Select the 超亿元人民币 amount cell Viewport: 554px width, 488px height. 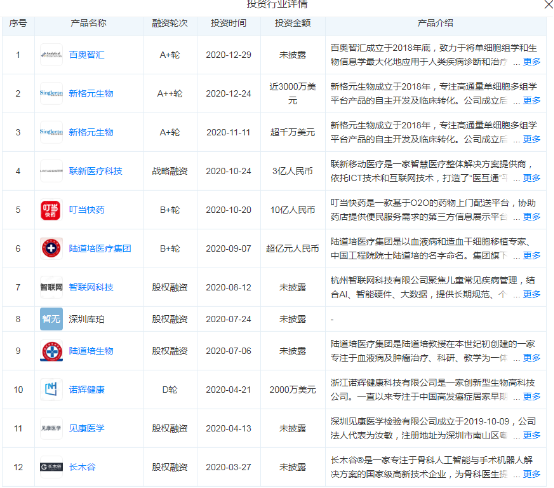pos(293,248)
